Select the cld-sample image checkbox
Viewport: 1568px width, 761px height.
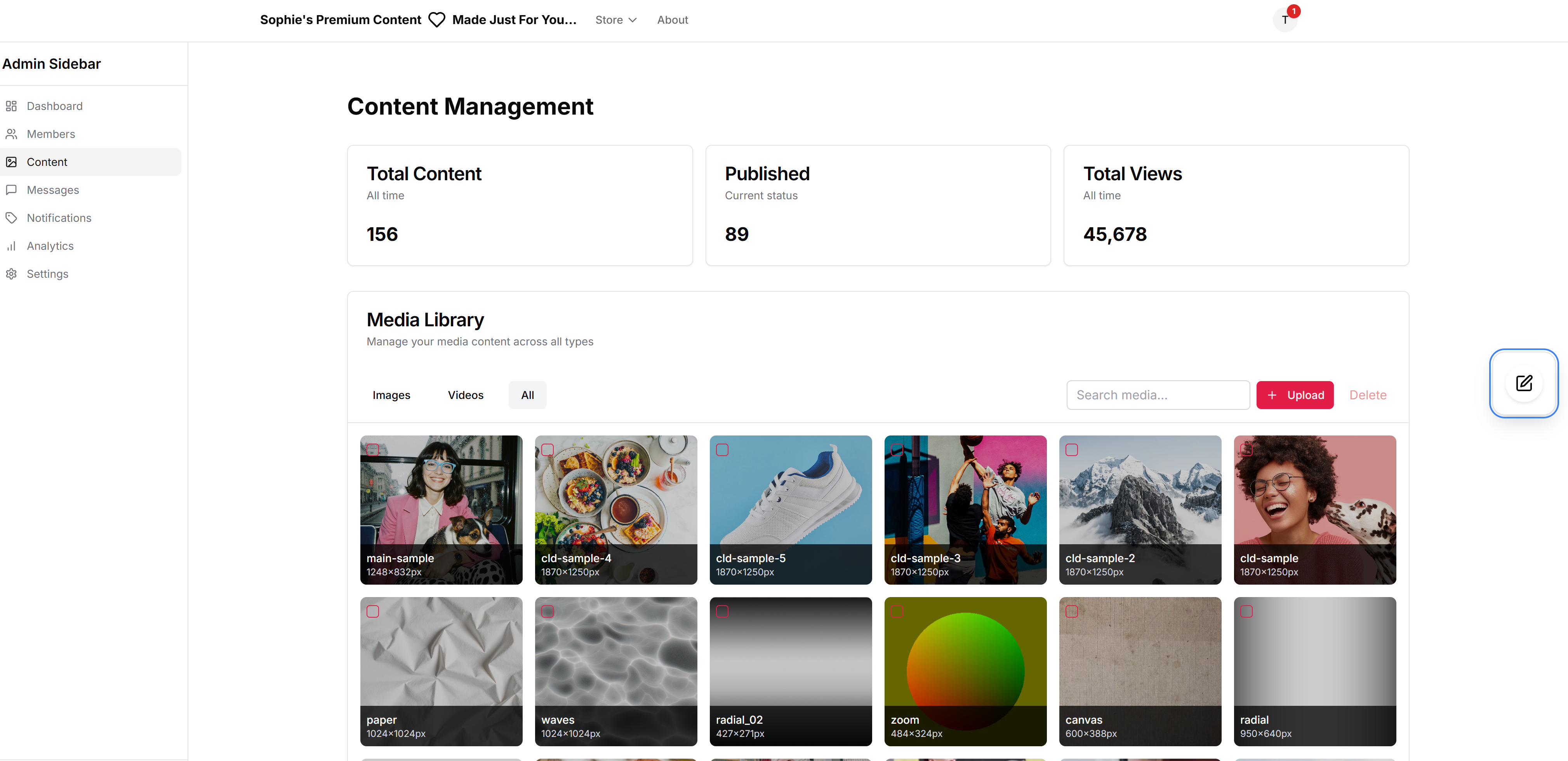[x=1246, y=450]
